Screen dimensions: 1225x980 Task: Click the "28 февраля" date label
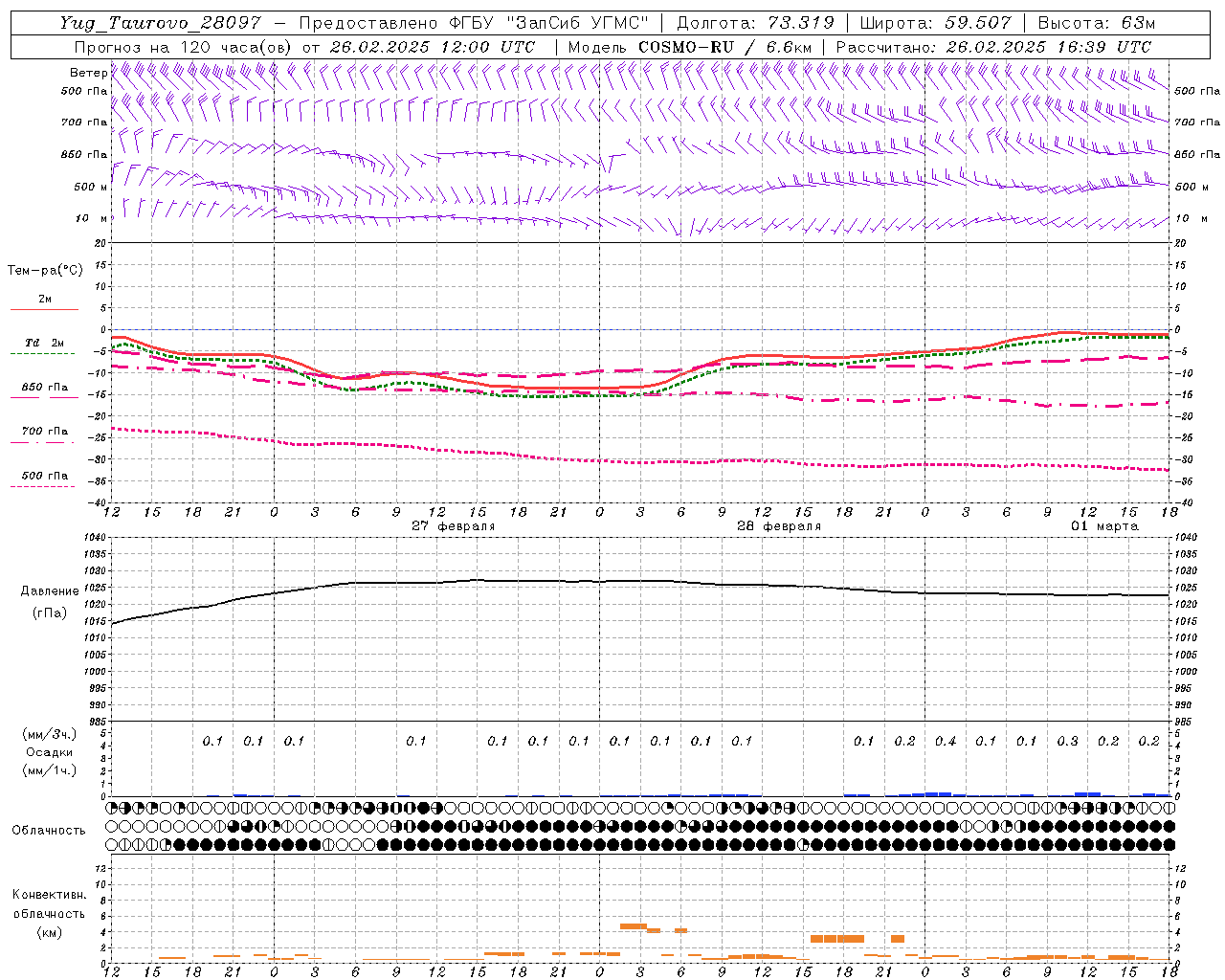tap(778, 526)
